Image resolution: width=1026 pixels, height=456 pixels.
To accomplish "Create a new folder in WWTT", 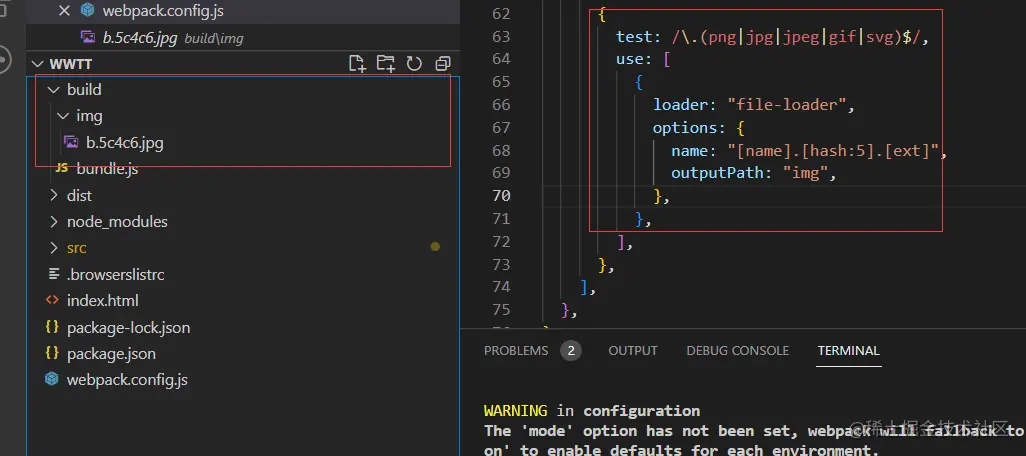I will click(x=385, y=63).
